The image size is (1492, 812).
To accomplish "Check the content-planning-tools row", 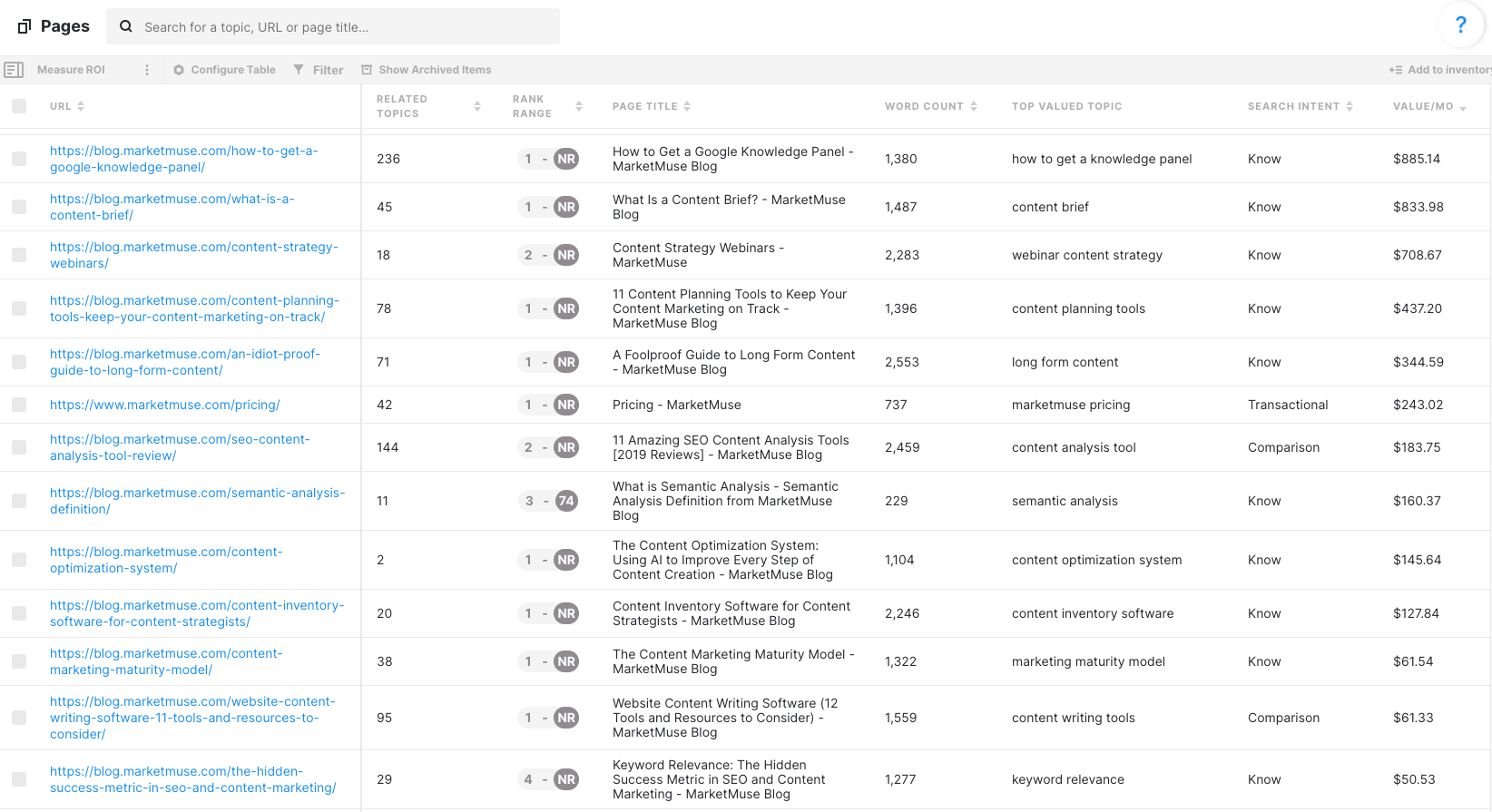I will click(x=19, y=308).
